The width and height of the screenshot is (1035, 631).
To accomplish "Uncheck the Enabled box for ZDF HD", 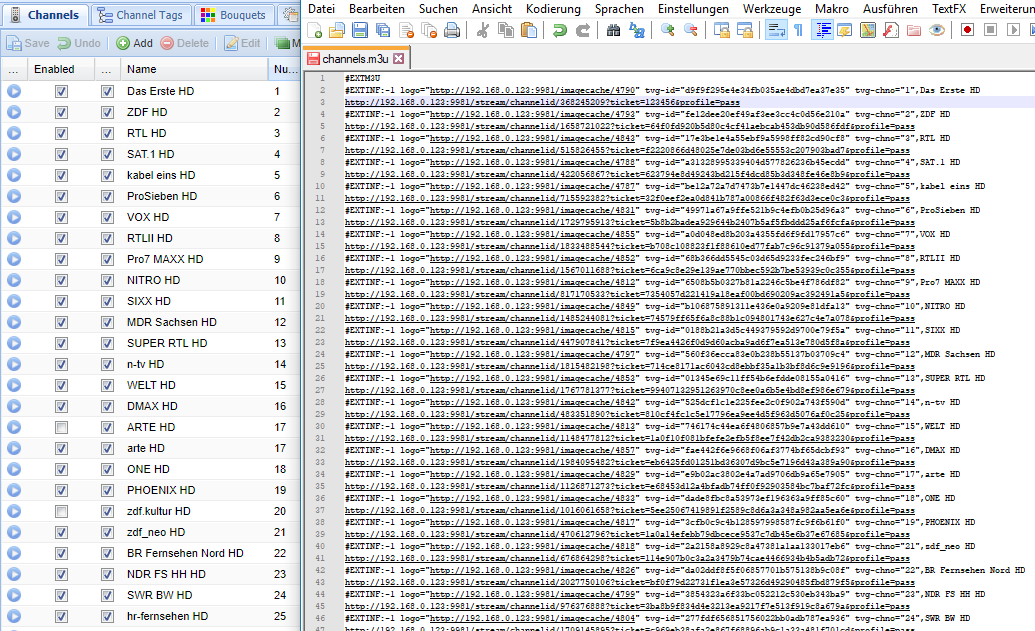I will (x=62, y=113).
